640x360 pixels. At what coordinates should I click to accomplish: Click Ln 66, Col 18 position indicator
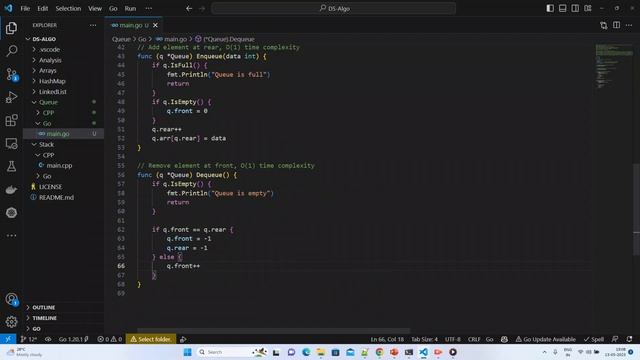point(387,339)
